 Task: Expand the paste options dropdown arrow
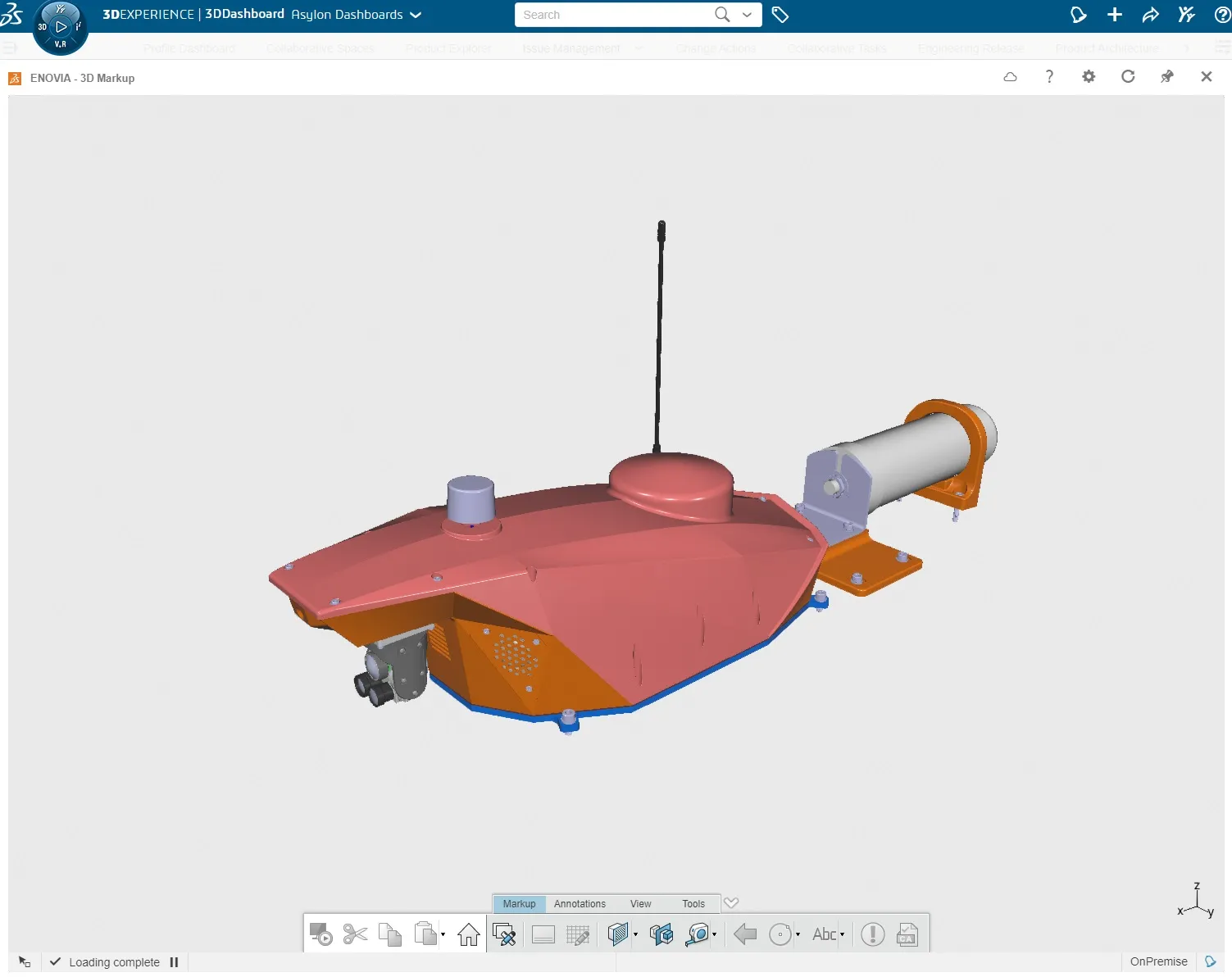pyautogui.click(x=443, y=934)
